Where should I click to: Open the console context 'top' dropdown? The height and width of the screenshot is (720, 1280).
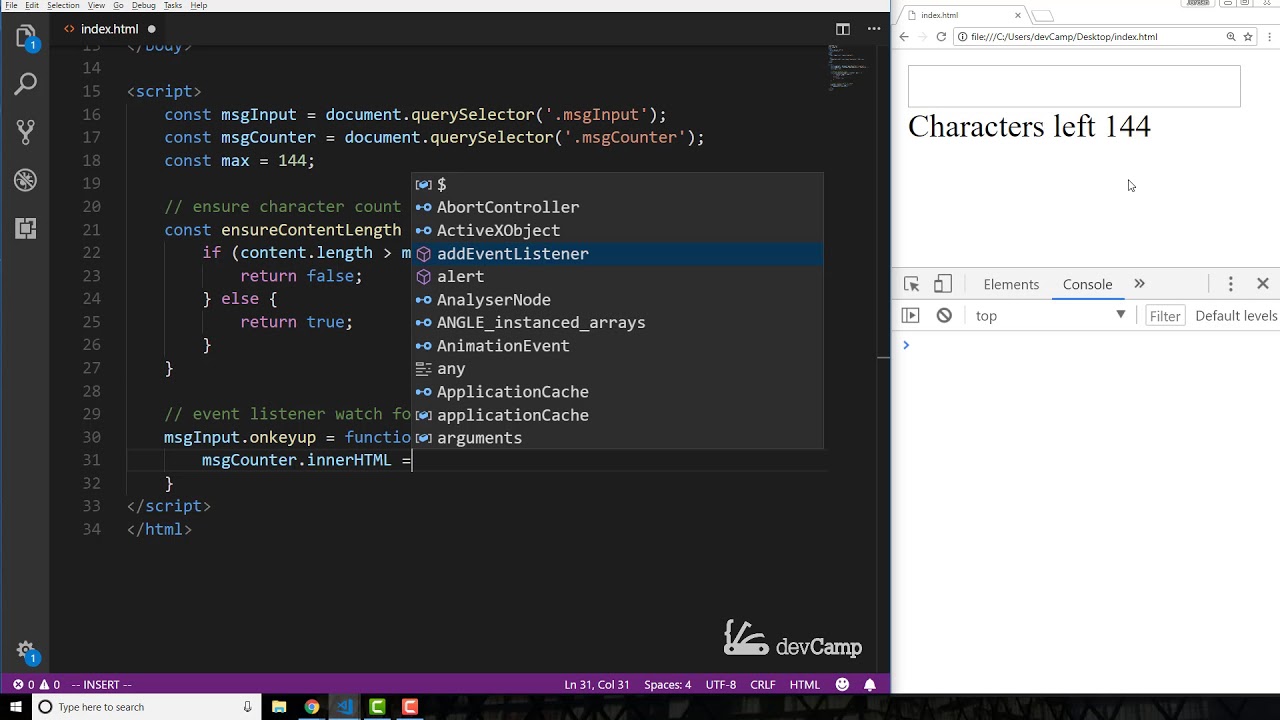coord(1050,316)
